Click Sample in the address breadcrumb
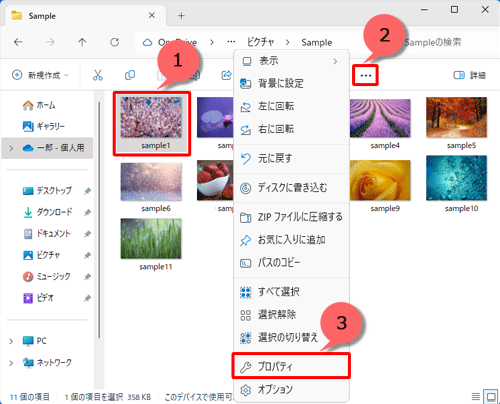The height and width of the screenshot is (404, 500). click(317, 42)
